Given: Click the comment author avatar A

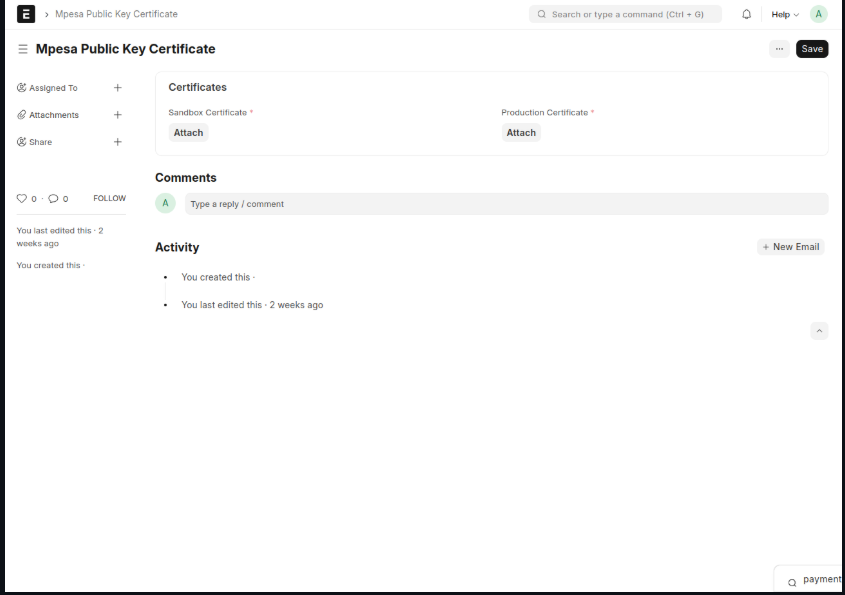Looking at the screenshot, I should pos(165,203).
